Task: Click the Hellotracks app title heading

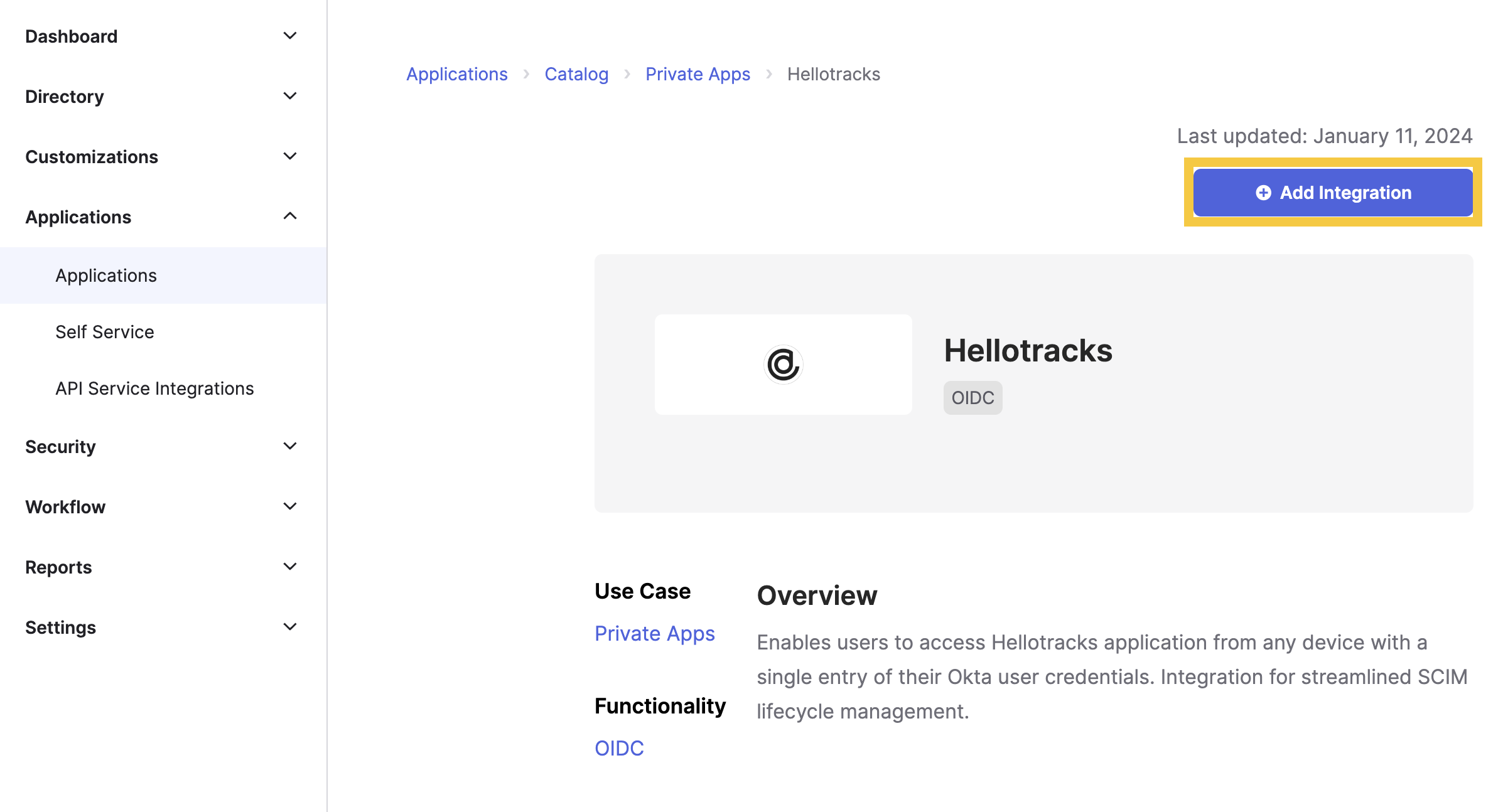Action: [x=1028, y=350]
